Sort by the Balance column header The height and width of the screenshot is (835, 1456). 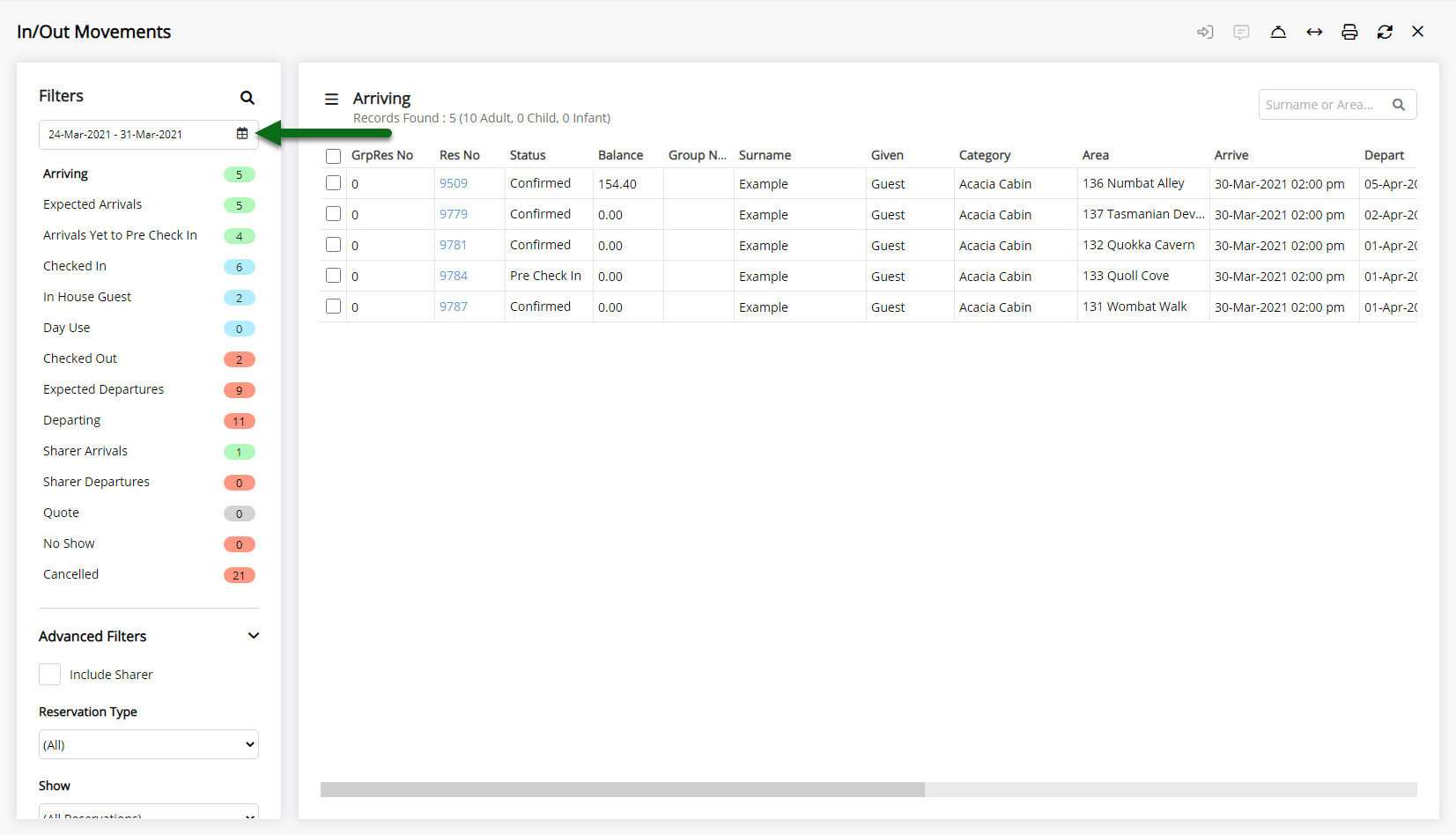tap(620, 155)
